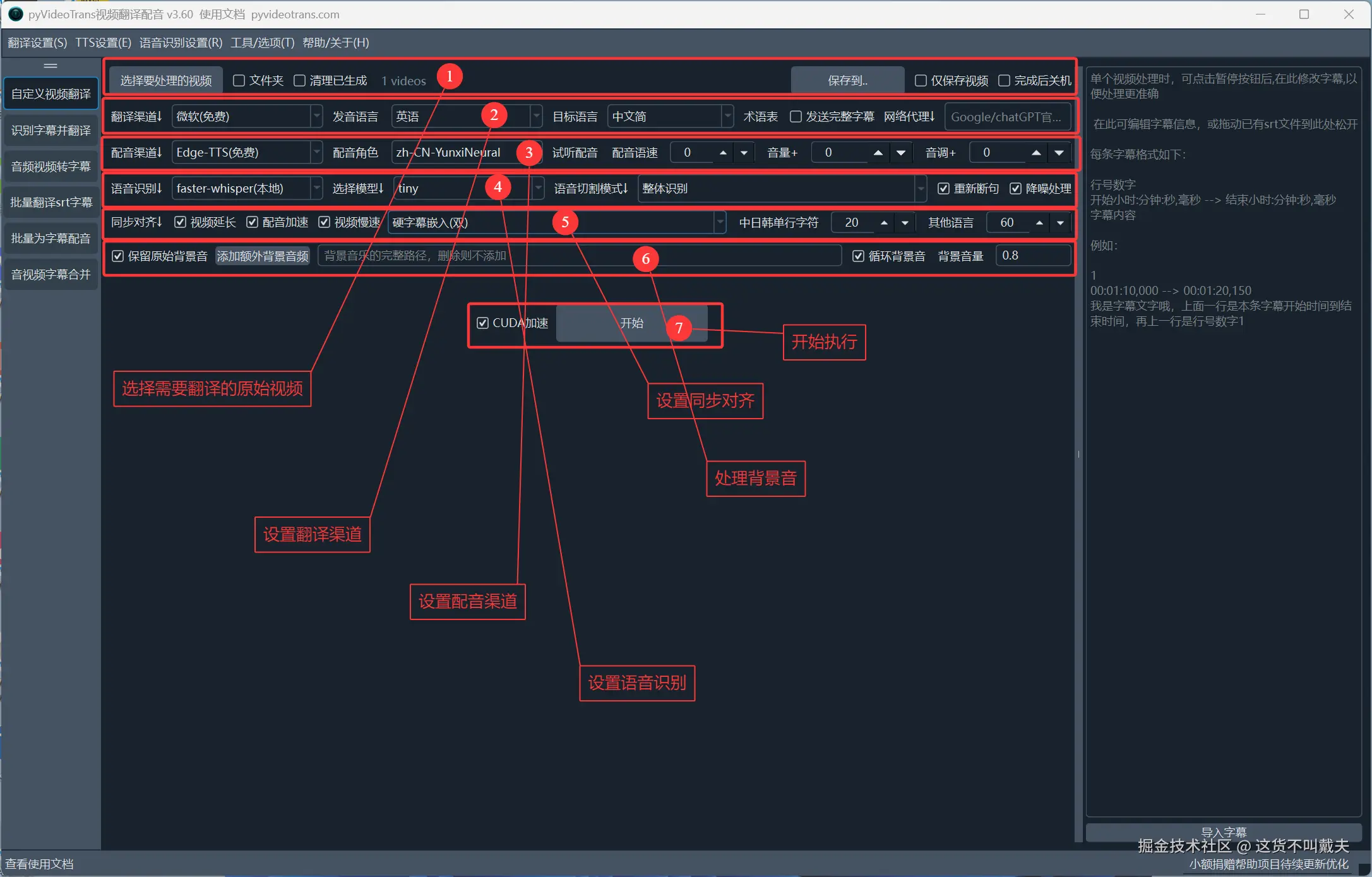Uncheck 降噪处理 option
Image resolution: width=1372 pixels, height=877 pixels.
1015,189
